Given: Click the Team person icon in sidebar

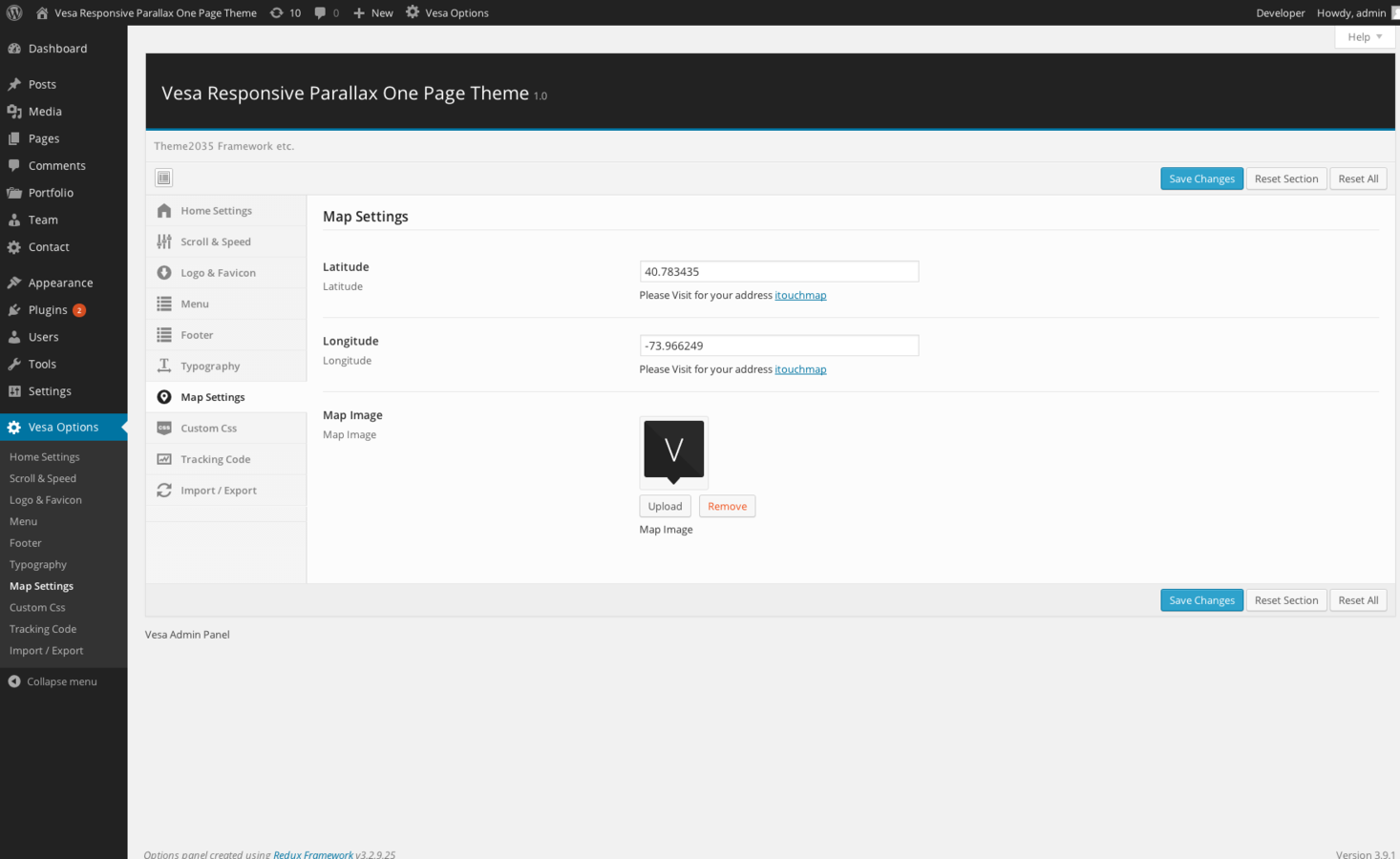Looking at the screenshot, I should 14,220.
